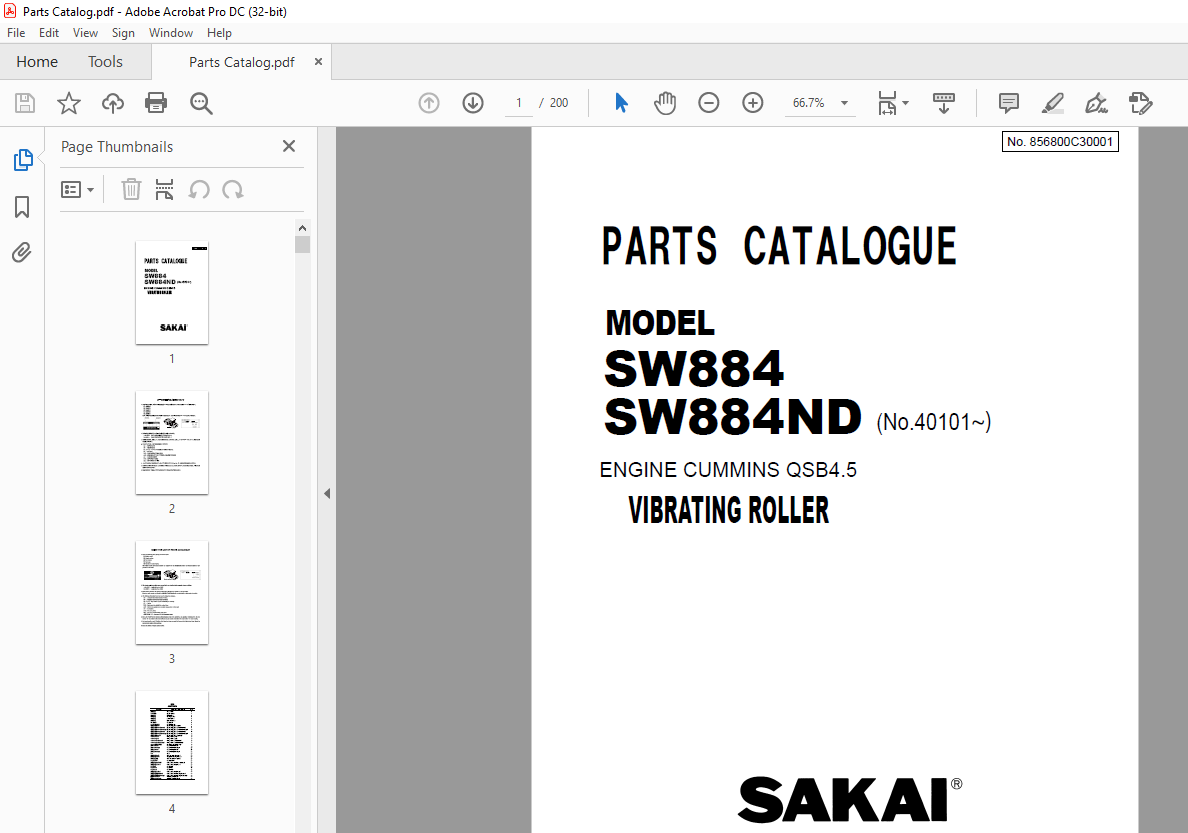Open the find text magnifier tool
The width and height of the screenshot is (1188, 833).
201,103
